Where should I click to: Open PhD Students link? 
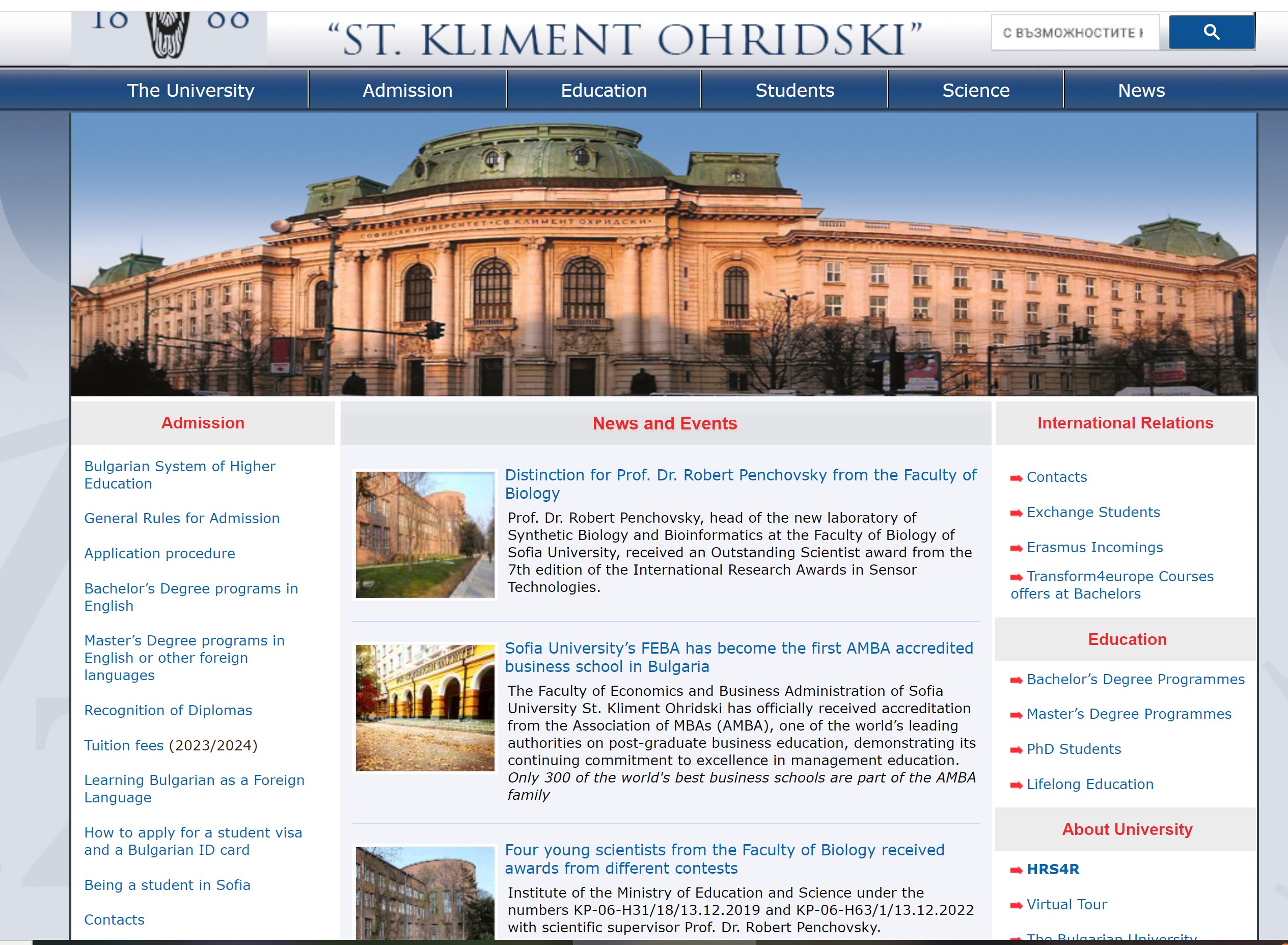[x=1074, y=749]
